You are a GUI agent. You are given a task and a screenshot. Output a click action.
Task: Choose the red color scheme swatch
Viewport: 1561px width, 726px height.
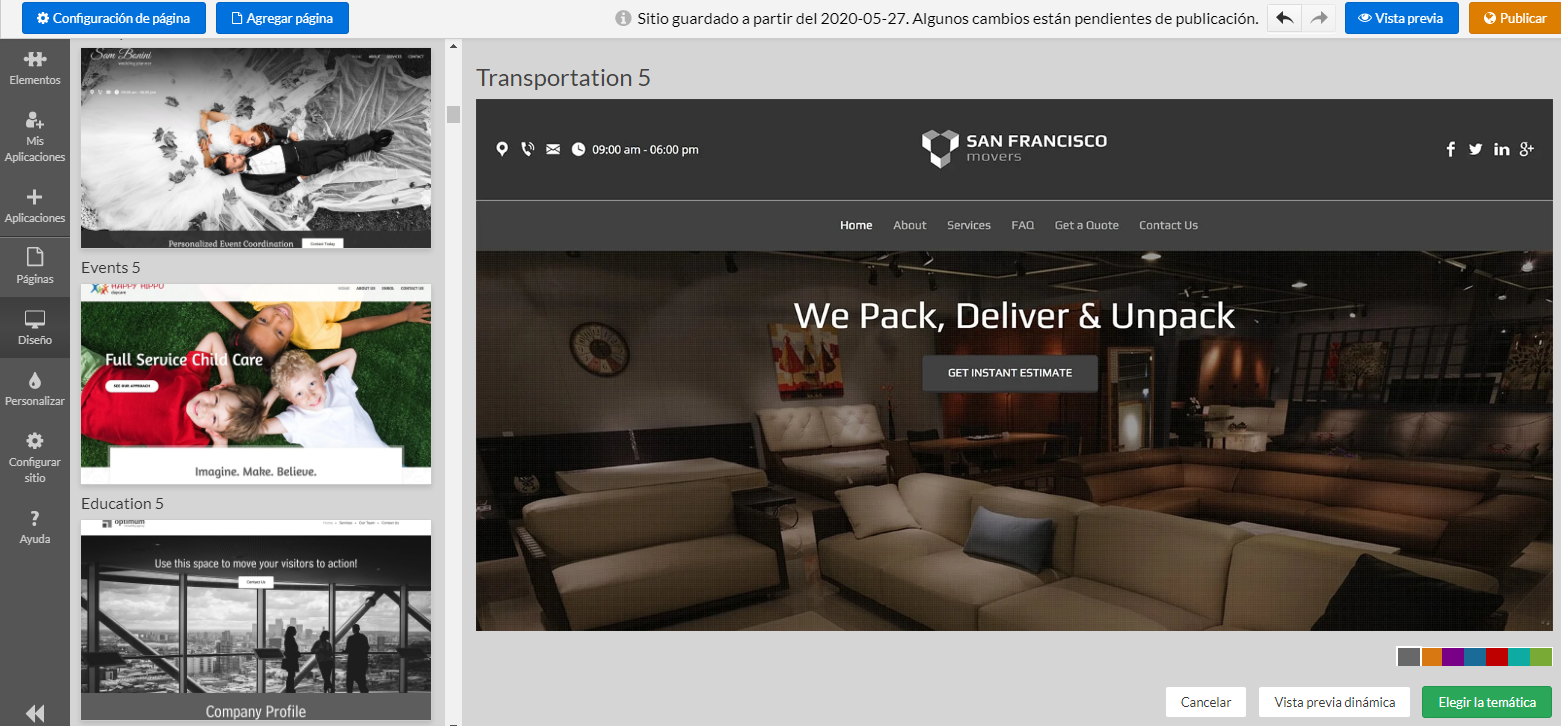tap(1497, 657)
